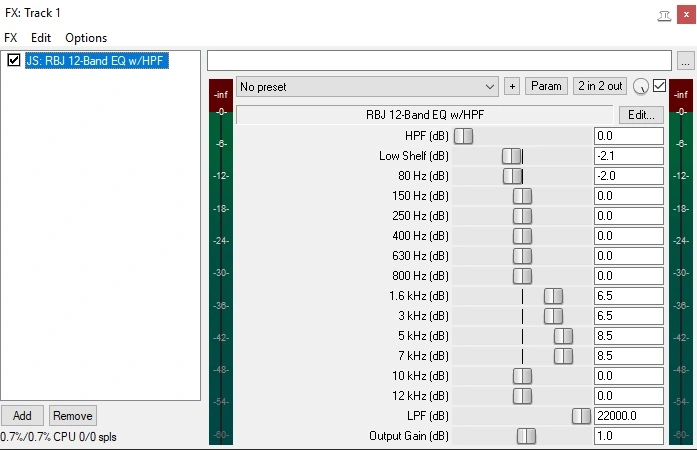Click the wet/dry mix knob
The width and height of the screenshot is (697, 450).
tap(641, 87)
